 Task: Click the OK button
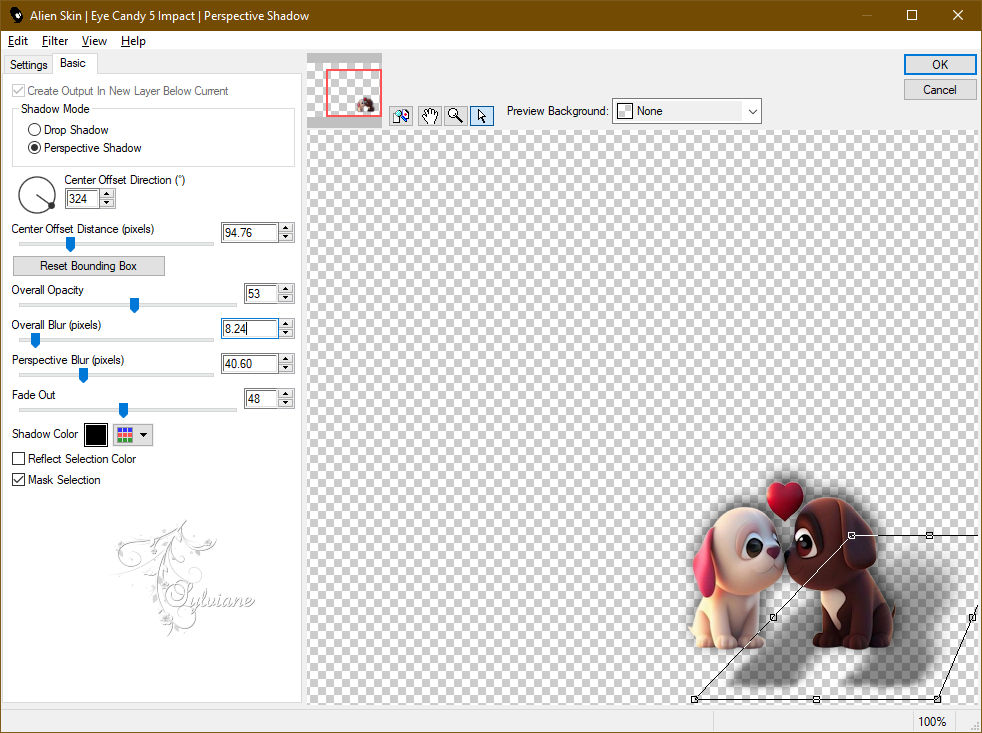939,65
